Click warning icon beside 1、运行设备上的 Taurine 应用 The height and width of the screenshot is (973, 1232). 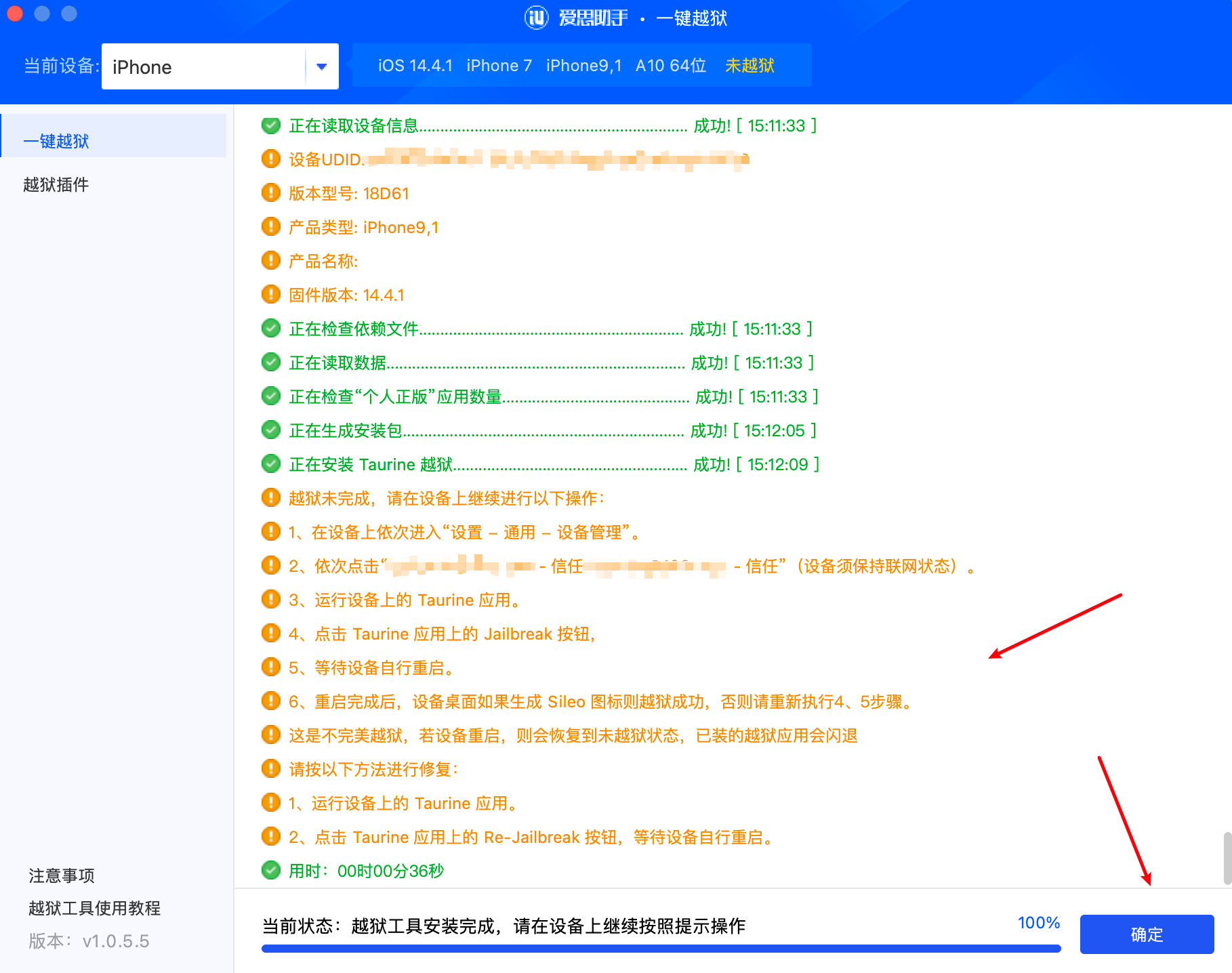click(271, 803)
